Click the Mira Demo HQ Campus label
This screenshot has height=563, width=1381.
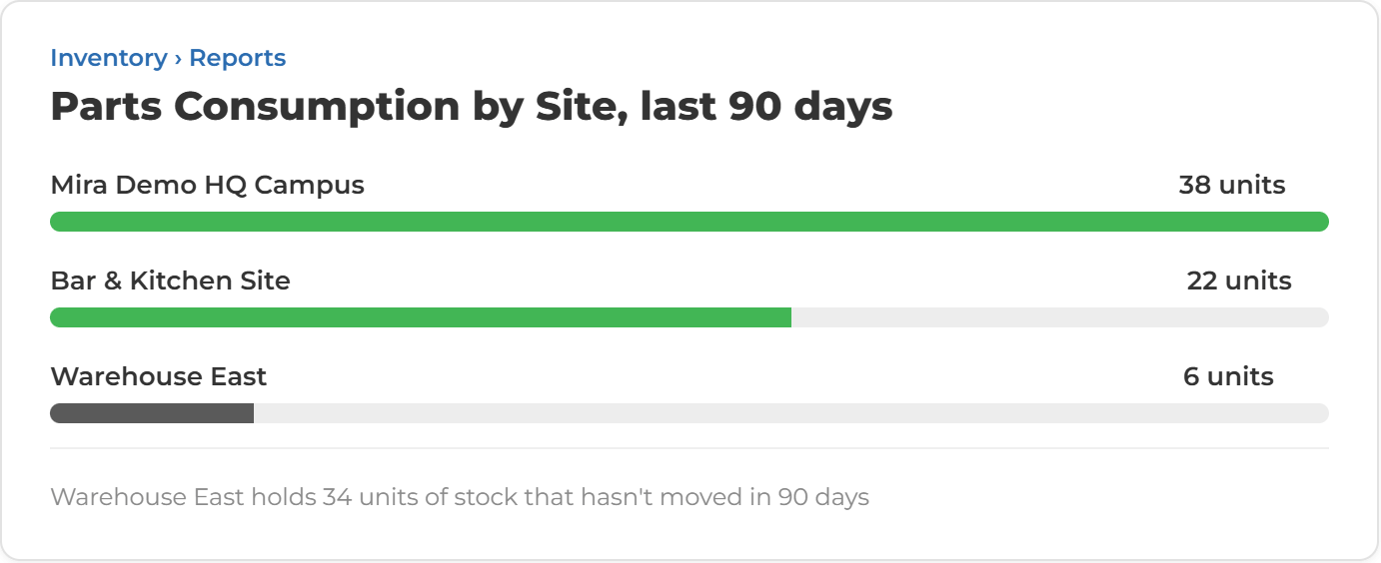point(207,185)
